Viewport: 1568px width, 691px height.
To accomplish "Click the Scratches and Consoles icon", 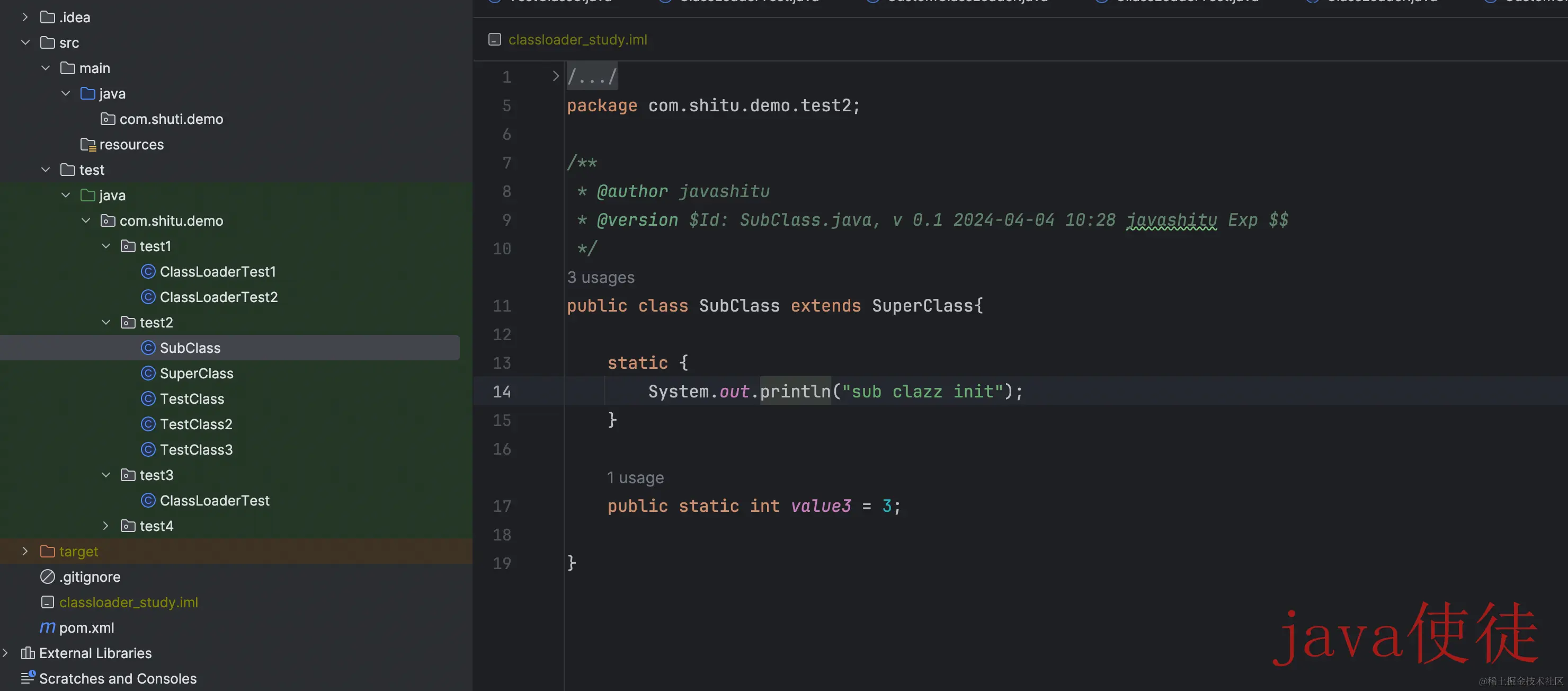I will click(x=28, y=678).
